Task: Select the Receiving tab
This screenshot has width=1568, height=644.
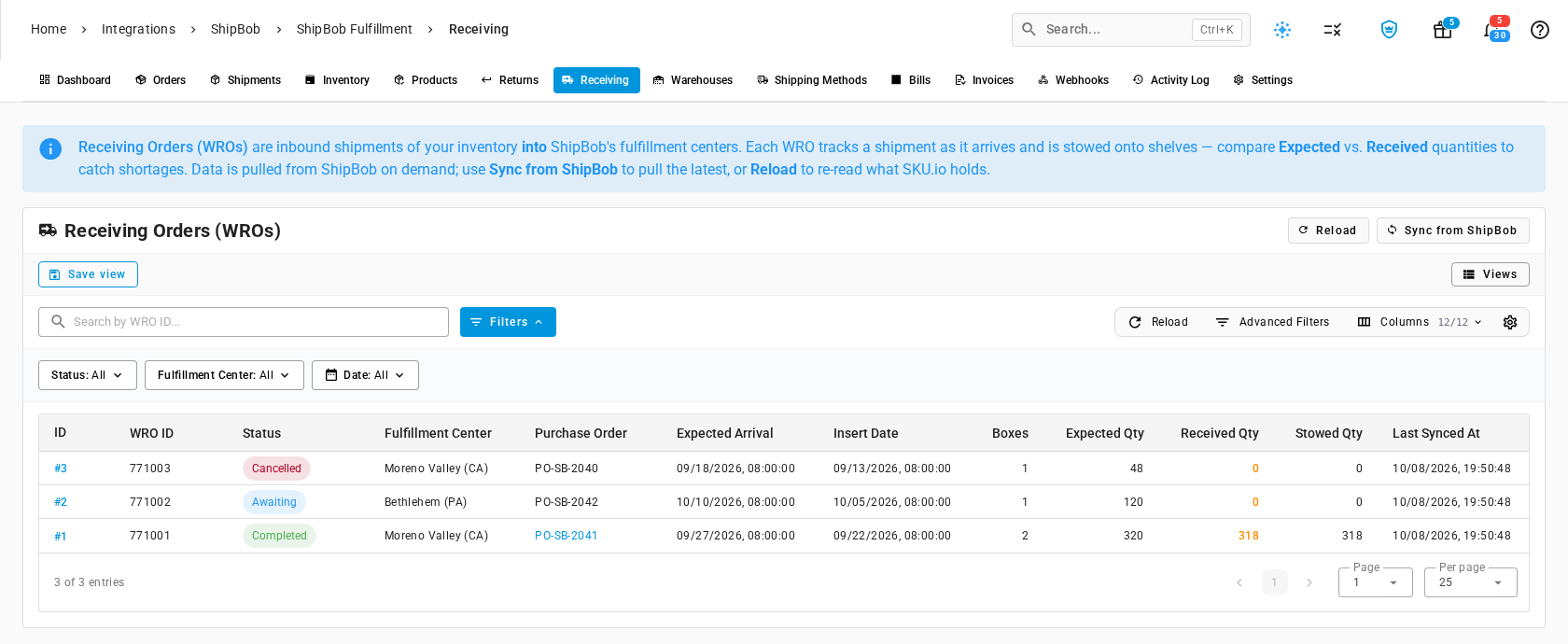Action: point(596,80)
